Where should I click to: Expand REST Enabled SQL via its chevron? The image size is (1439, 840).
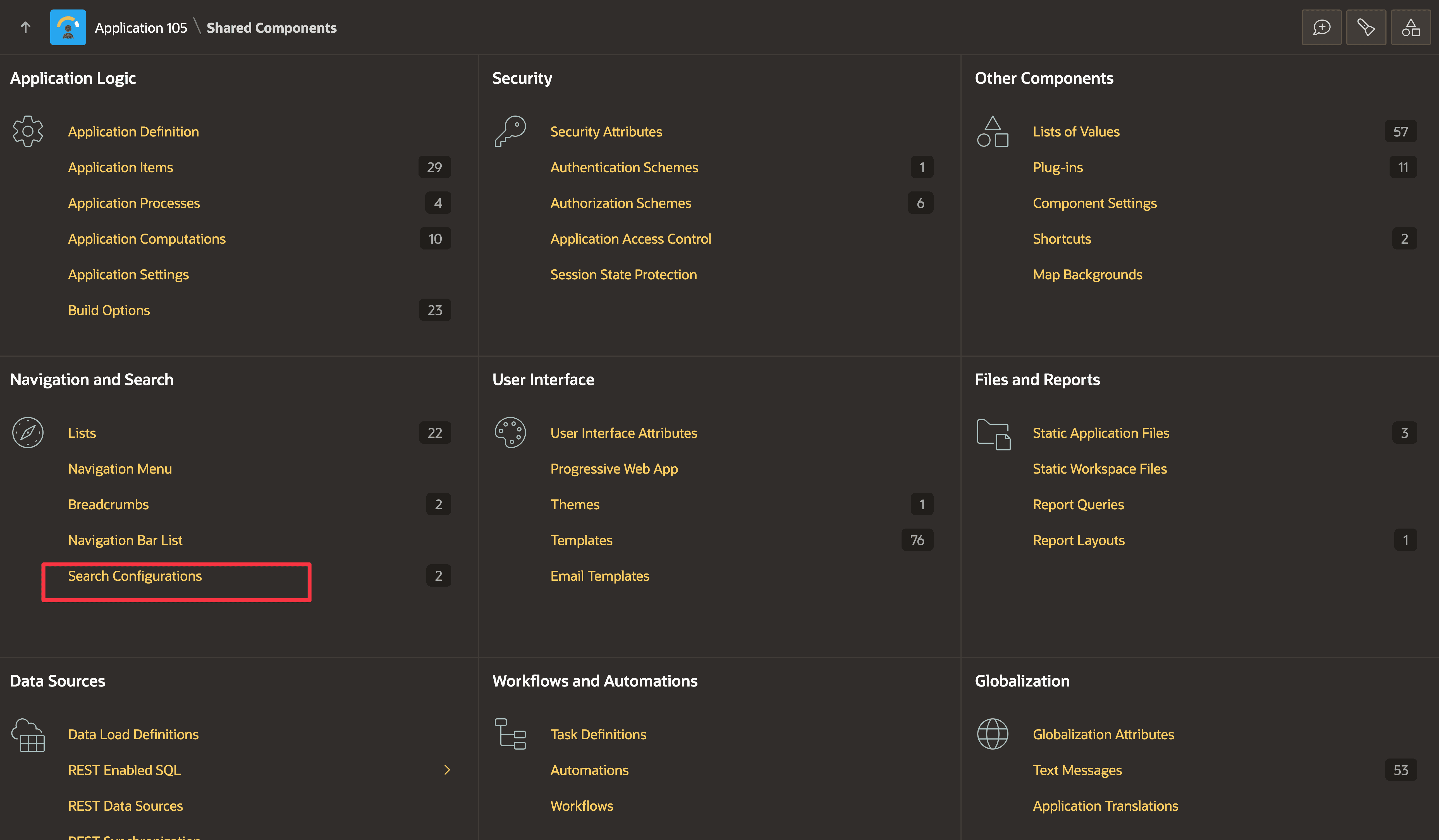click(x=447, y=770)
